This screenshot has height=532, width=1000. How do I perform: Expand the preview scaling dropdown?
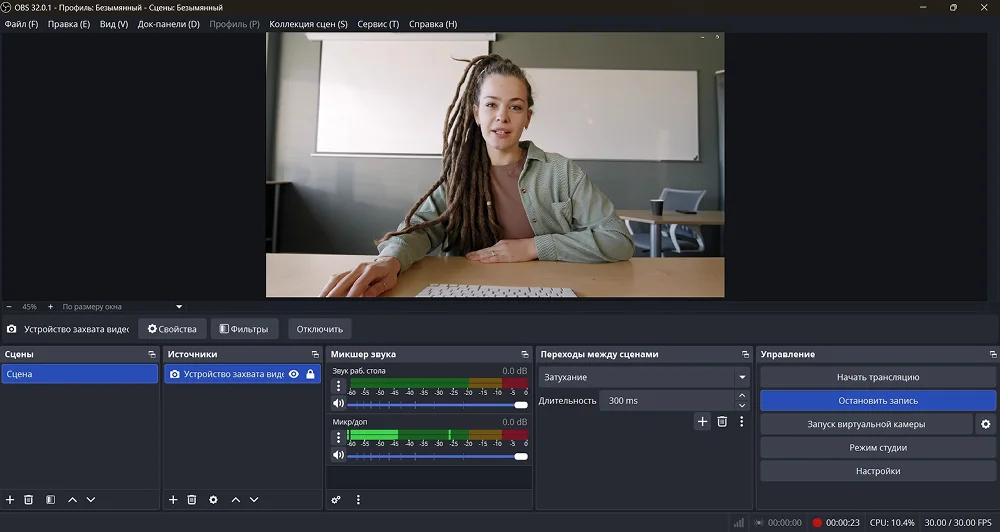179,307
